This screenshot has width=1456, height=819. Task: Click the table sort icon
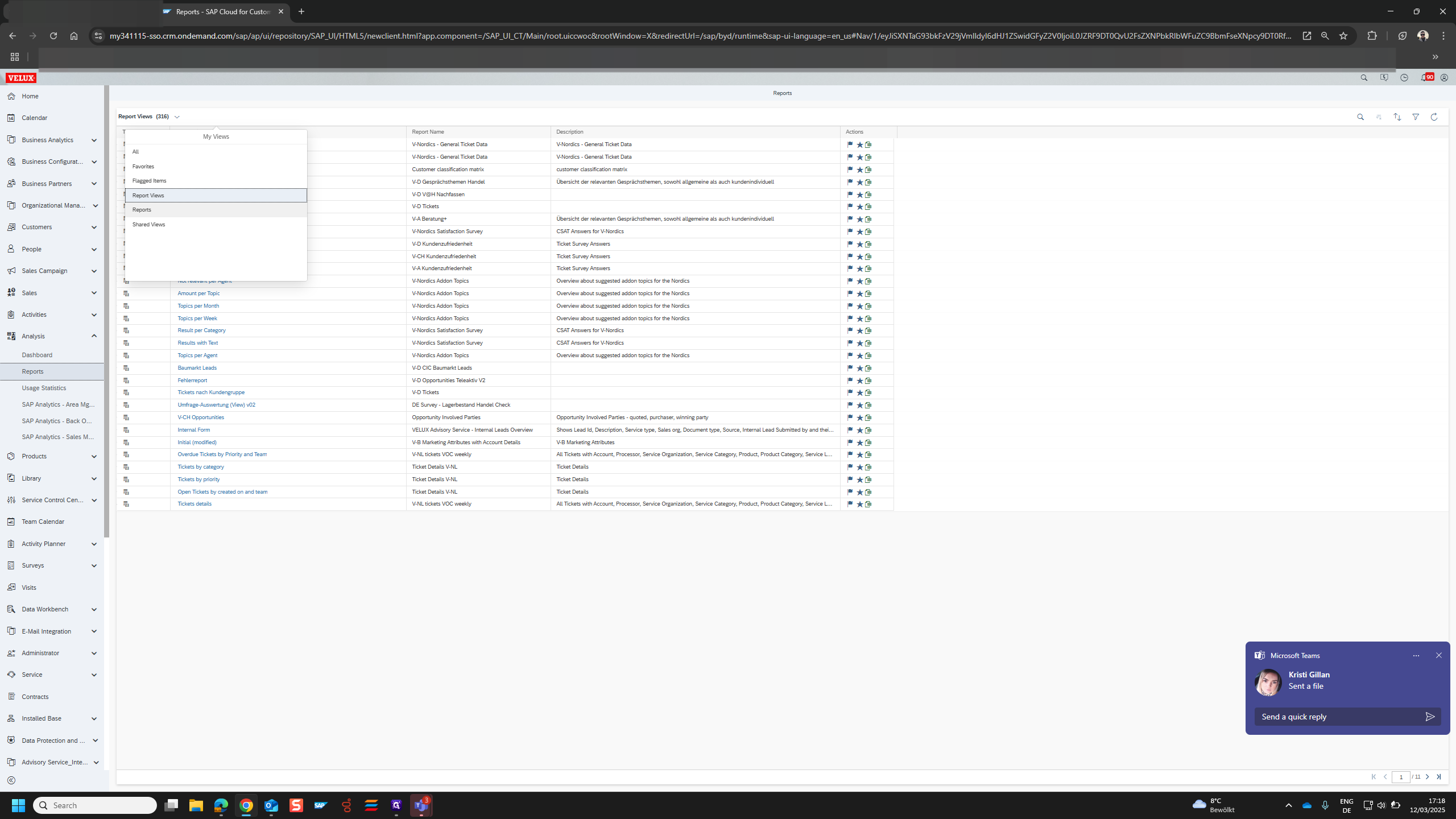coord(1397,117)
